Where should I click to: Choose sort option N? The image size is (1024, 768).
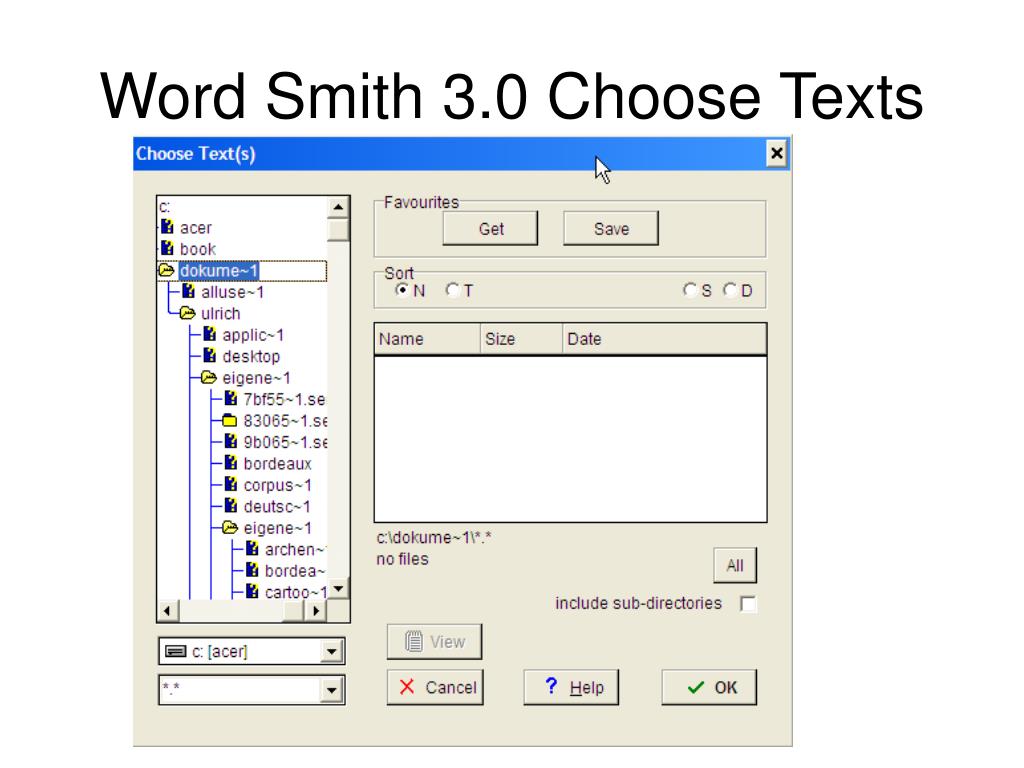tap(402, 290)
